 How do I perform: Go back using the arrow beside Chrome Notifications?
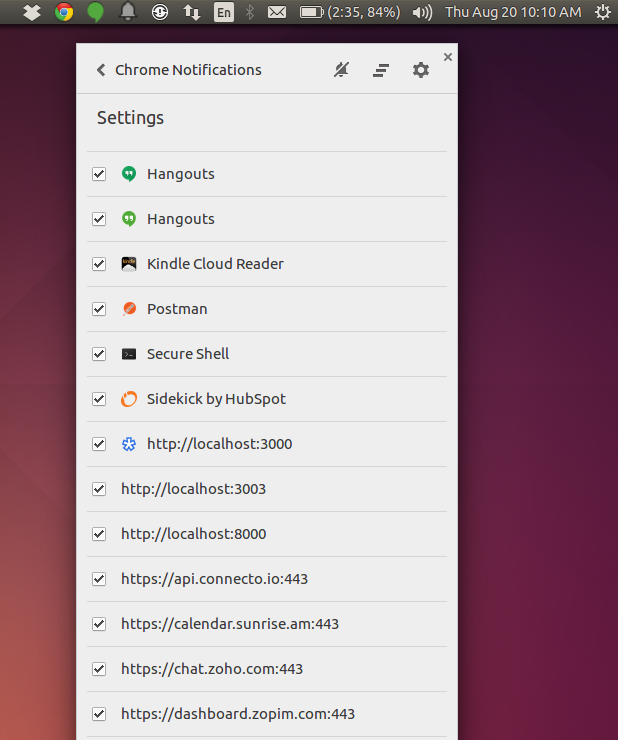(x=101, y=70)
